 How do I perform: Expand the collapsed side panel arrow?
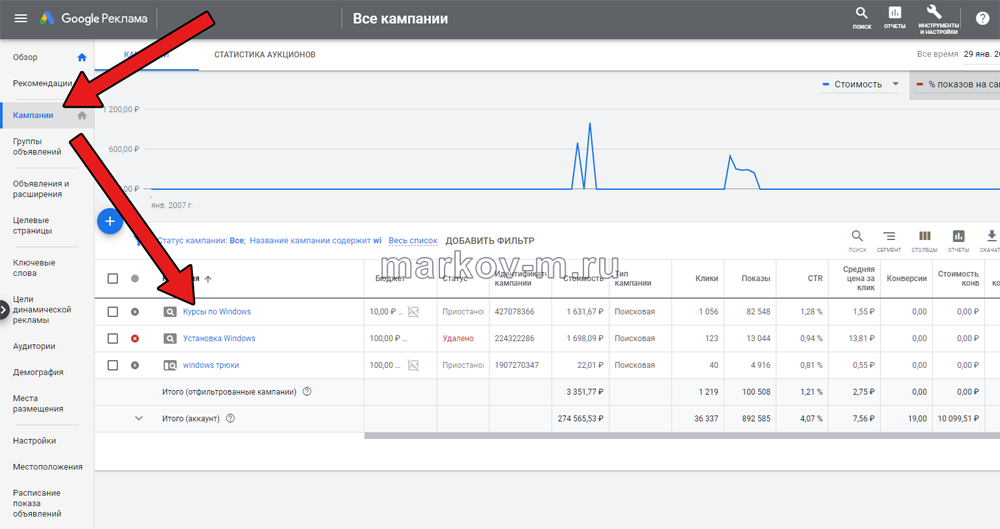4,310
